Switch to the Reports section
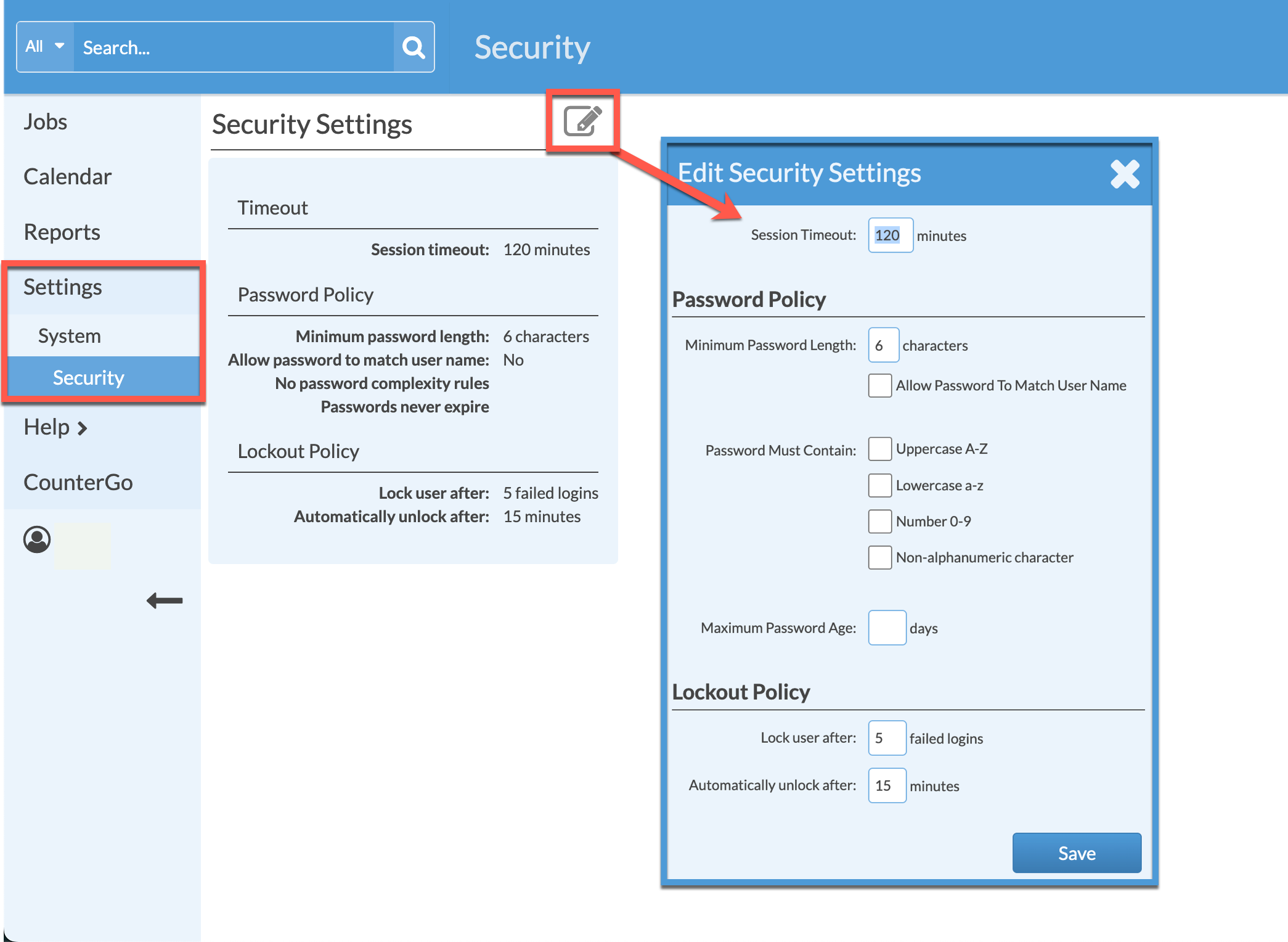The image size is (1288, 942). [x=62, y=232]
